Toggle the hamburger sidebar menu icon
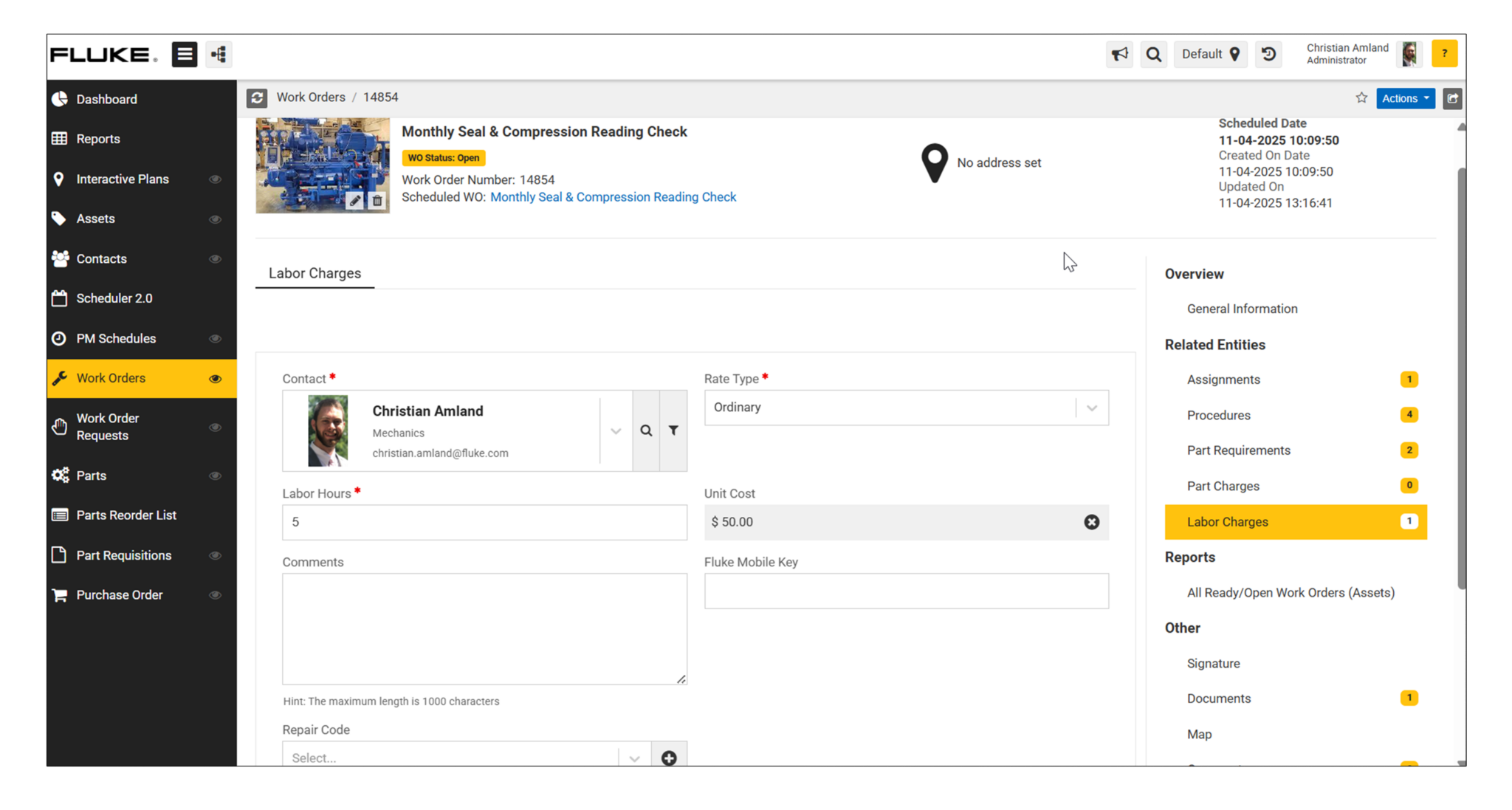 [185, 54]
